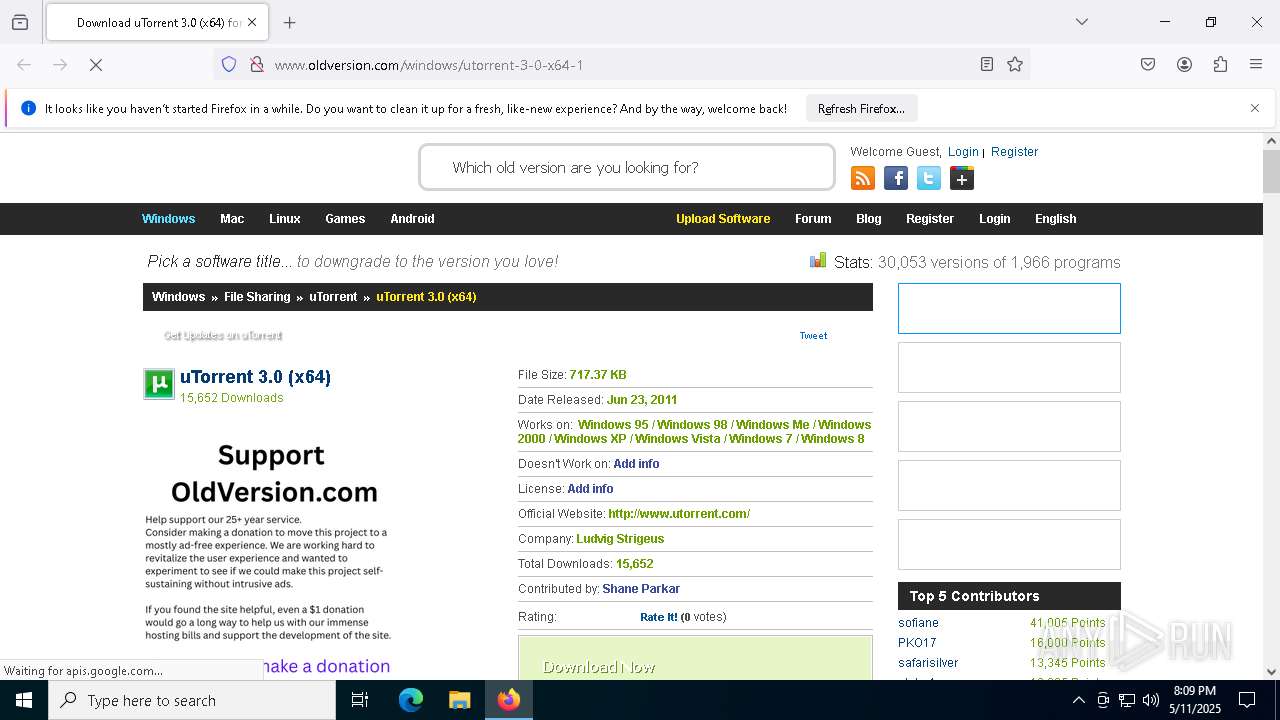The width and height of the screenshot is (1280, 720).
Task: Stop the page from loading
Action: pos(96,65)
